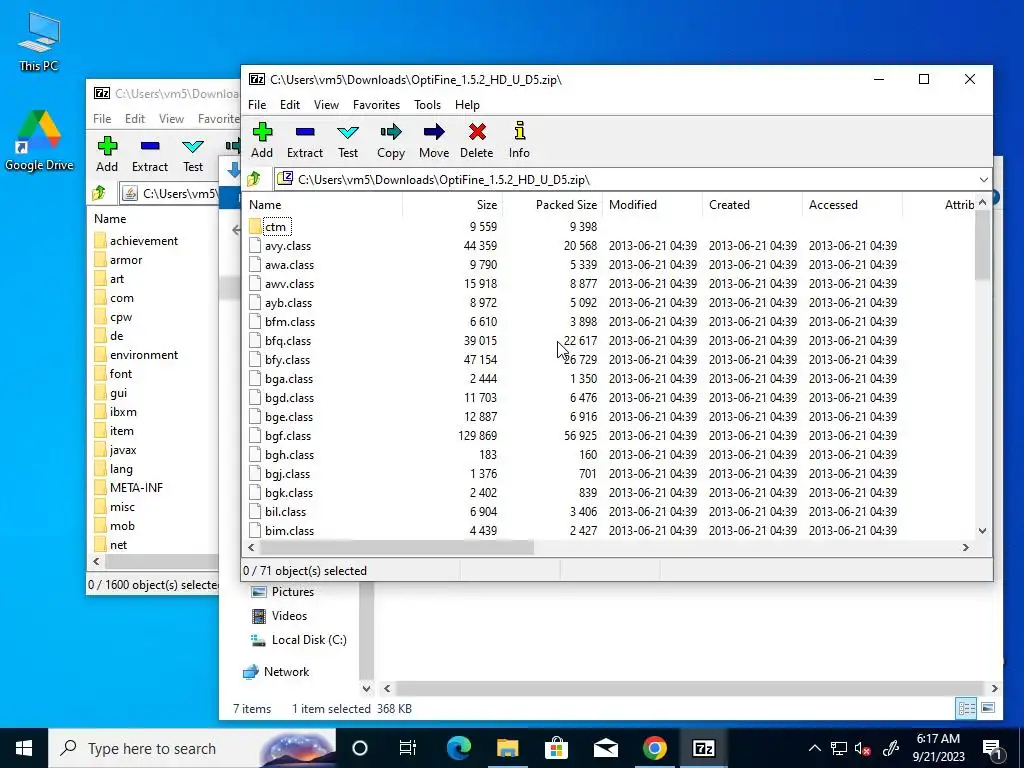Image resolution: width=1024 pixels, height=768 pixels.
Task: Click Add in the background 7-Zip window
Action: pyautogui.click(x=107, y=154)
